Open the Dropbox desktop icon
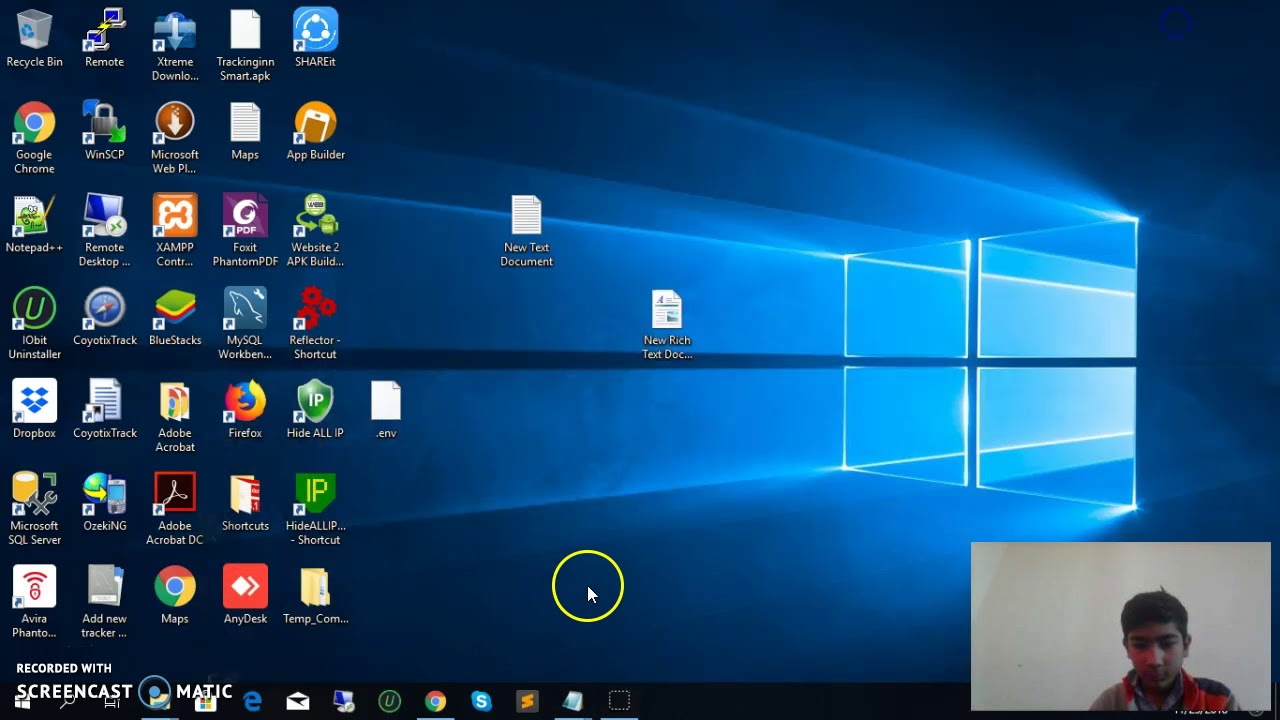 click(34, 410)
